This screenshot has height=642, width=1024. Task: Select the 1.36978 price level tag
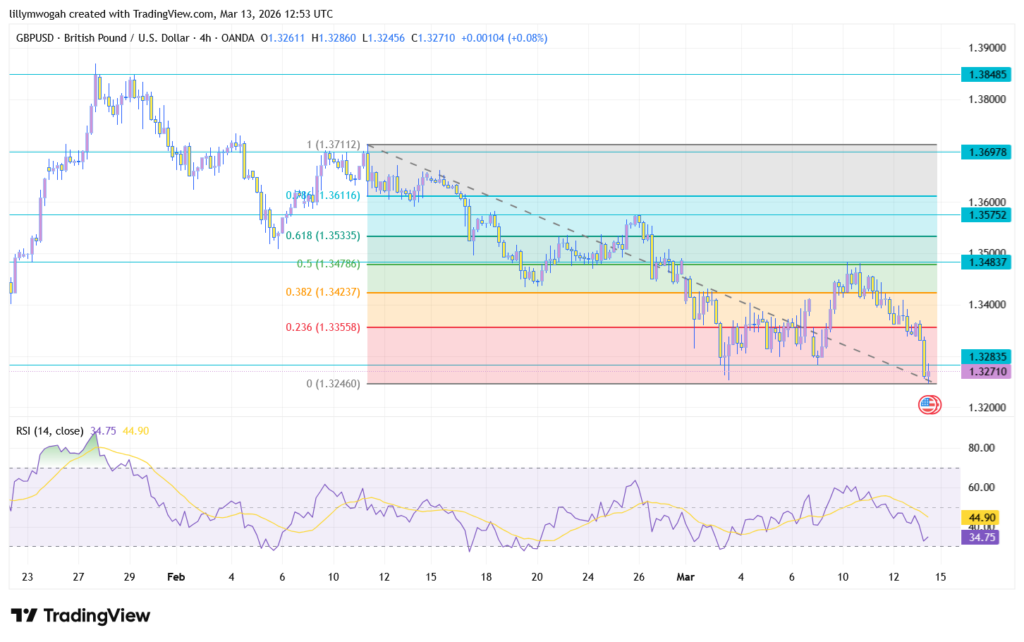click(987, 152)
